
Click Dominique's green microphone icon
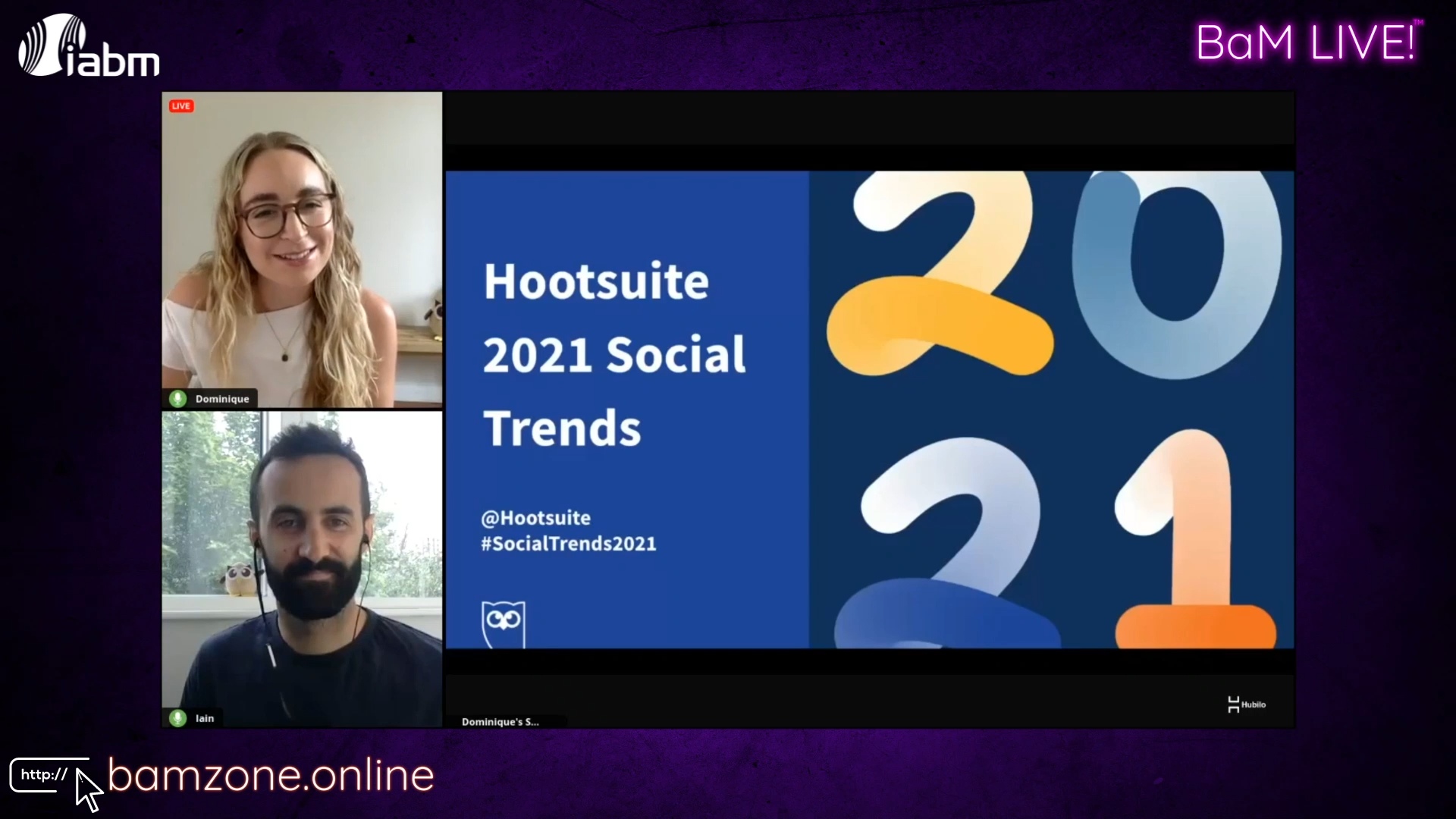178,399
